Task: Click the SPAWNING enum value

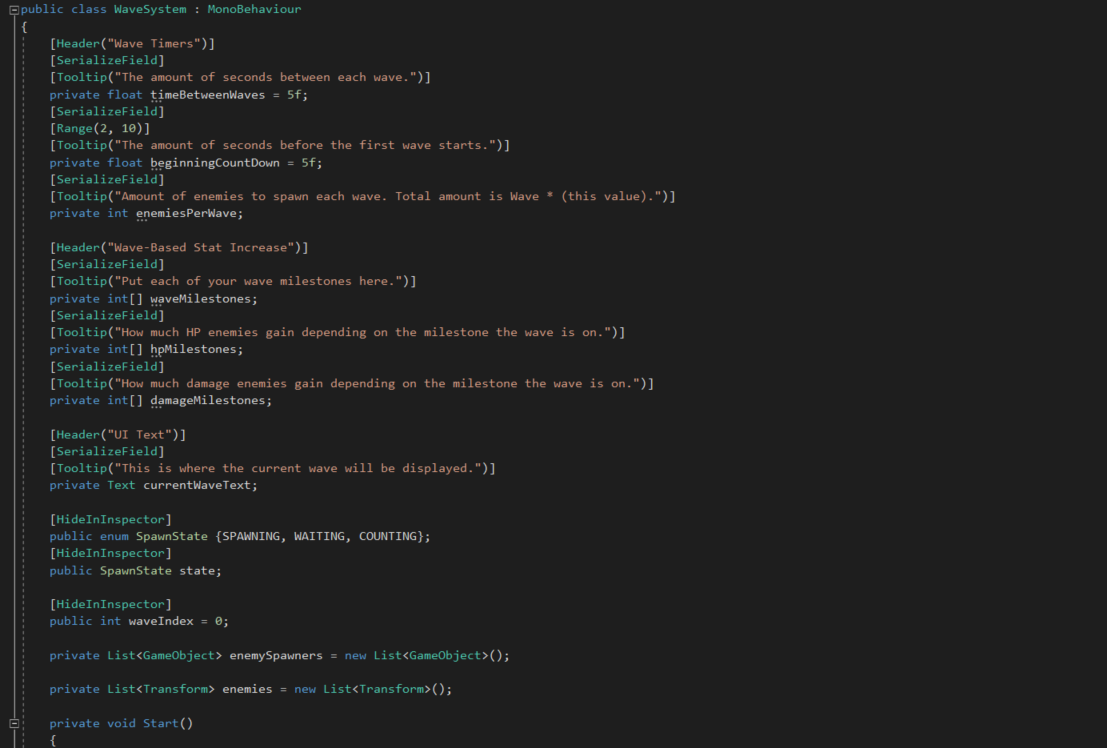Action: click(x=254, y=536)
